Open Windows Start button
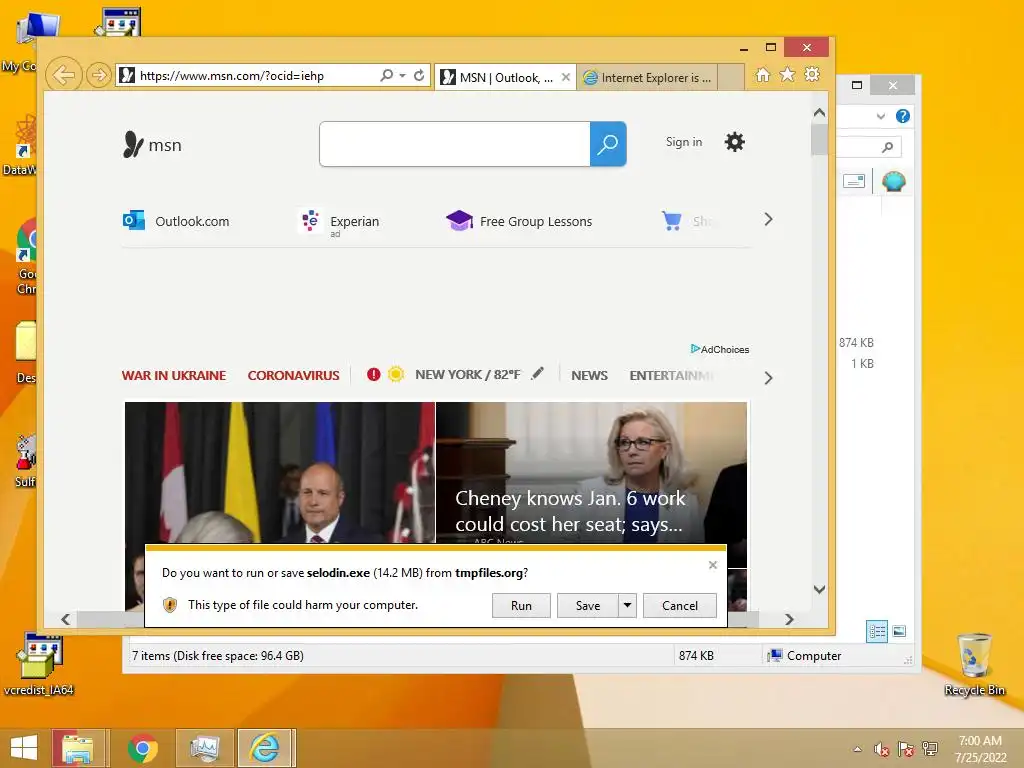The height and width of the screenshot is (768, 1024). (x=24, y=748)
